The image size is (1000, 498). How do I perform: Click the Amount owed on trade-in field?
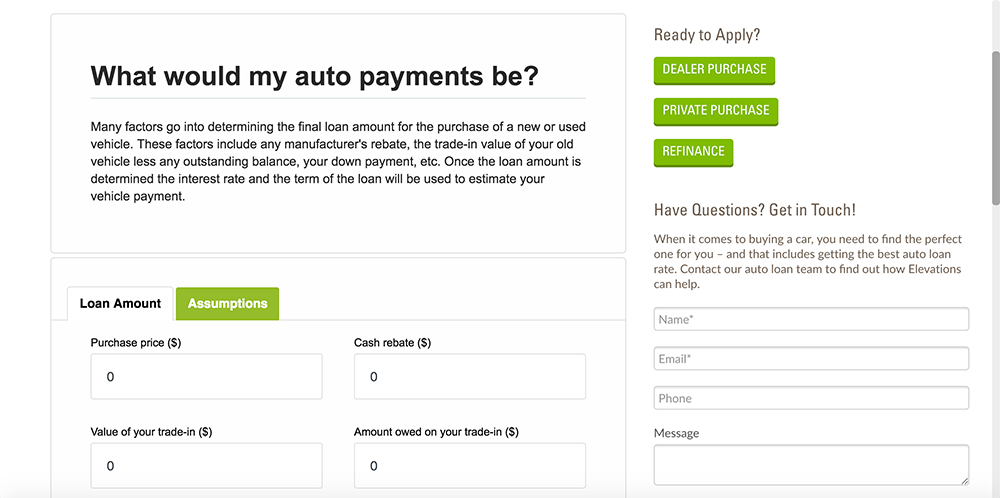[x=469, y=466]
